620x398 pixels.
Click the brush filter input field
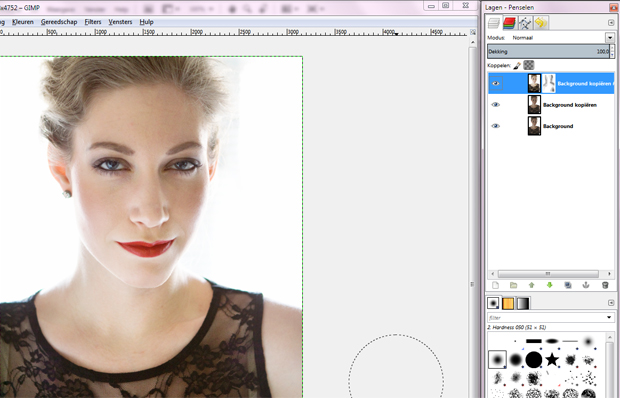[x=546, y=317]
